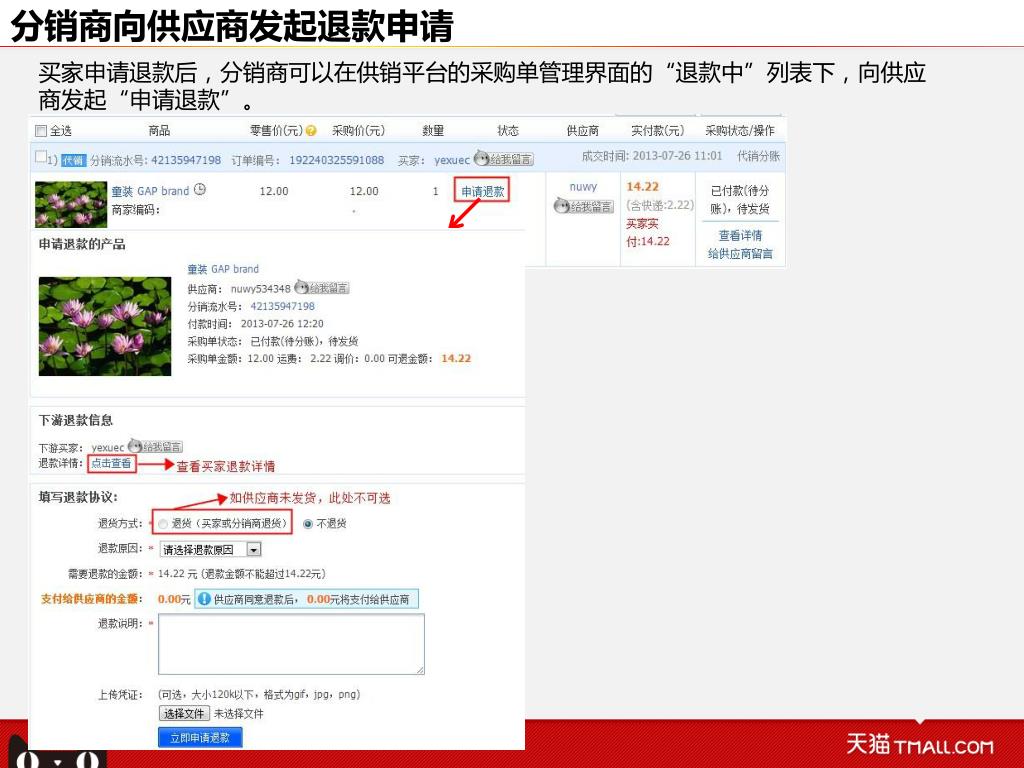The image size is (1024, 768).
Task: Tick the 全选 select-all checkbox
Action: [40, 131]
